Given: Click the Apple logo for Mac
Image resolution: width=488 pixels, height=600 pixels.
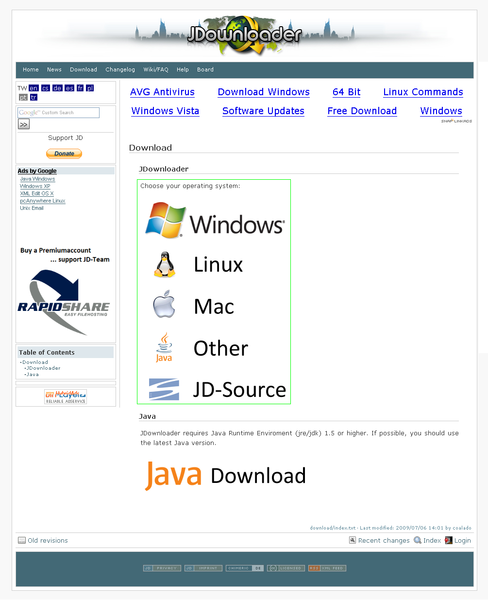Looking at the screenshot, I should click(164, 304).
